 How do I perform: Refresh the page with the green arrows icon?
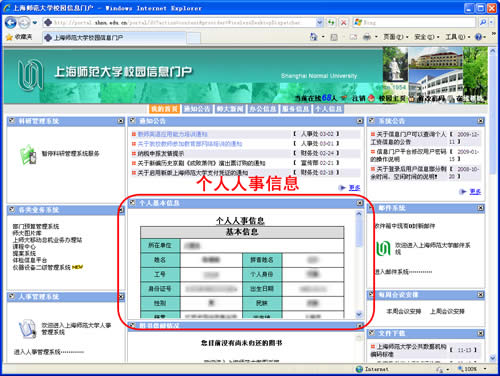[331, 23]
